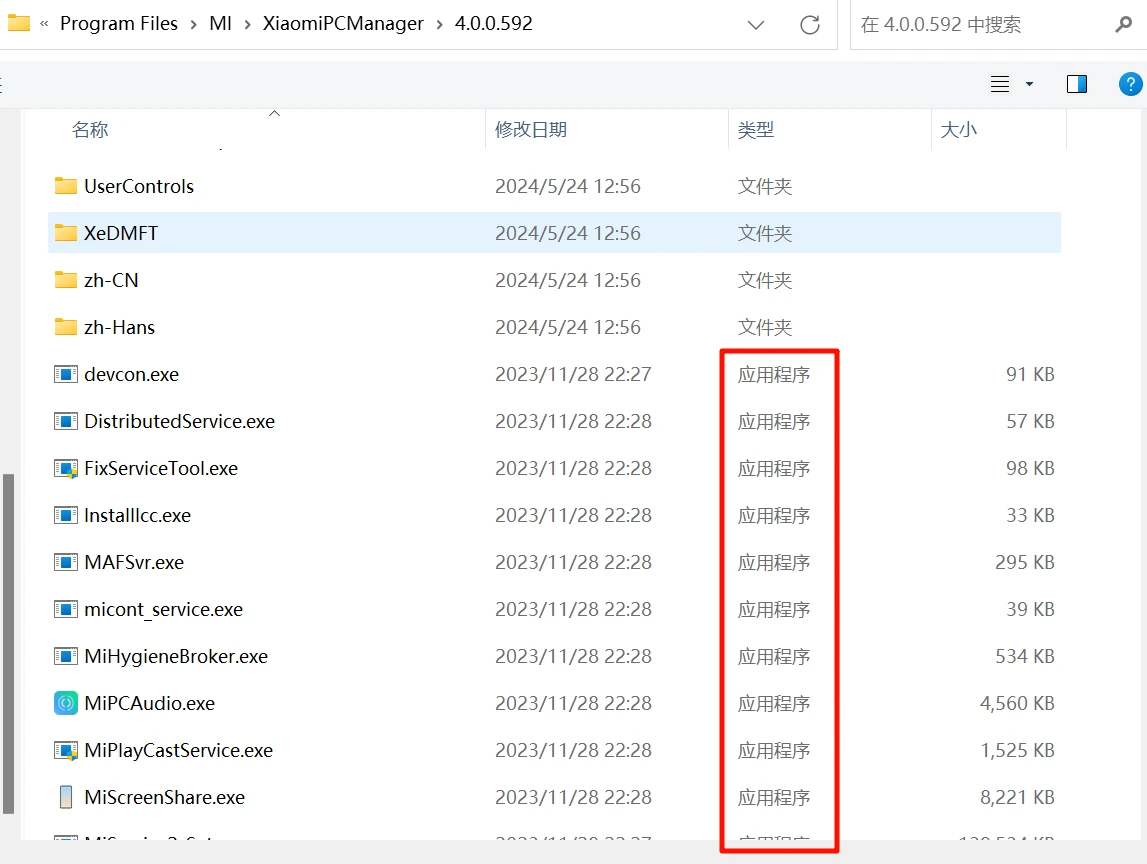This screenshot has height=864, width=1147.
Task: Select FixServiceTool.exe file name
Action: click(x=161, y=468)
